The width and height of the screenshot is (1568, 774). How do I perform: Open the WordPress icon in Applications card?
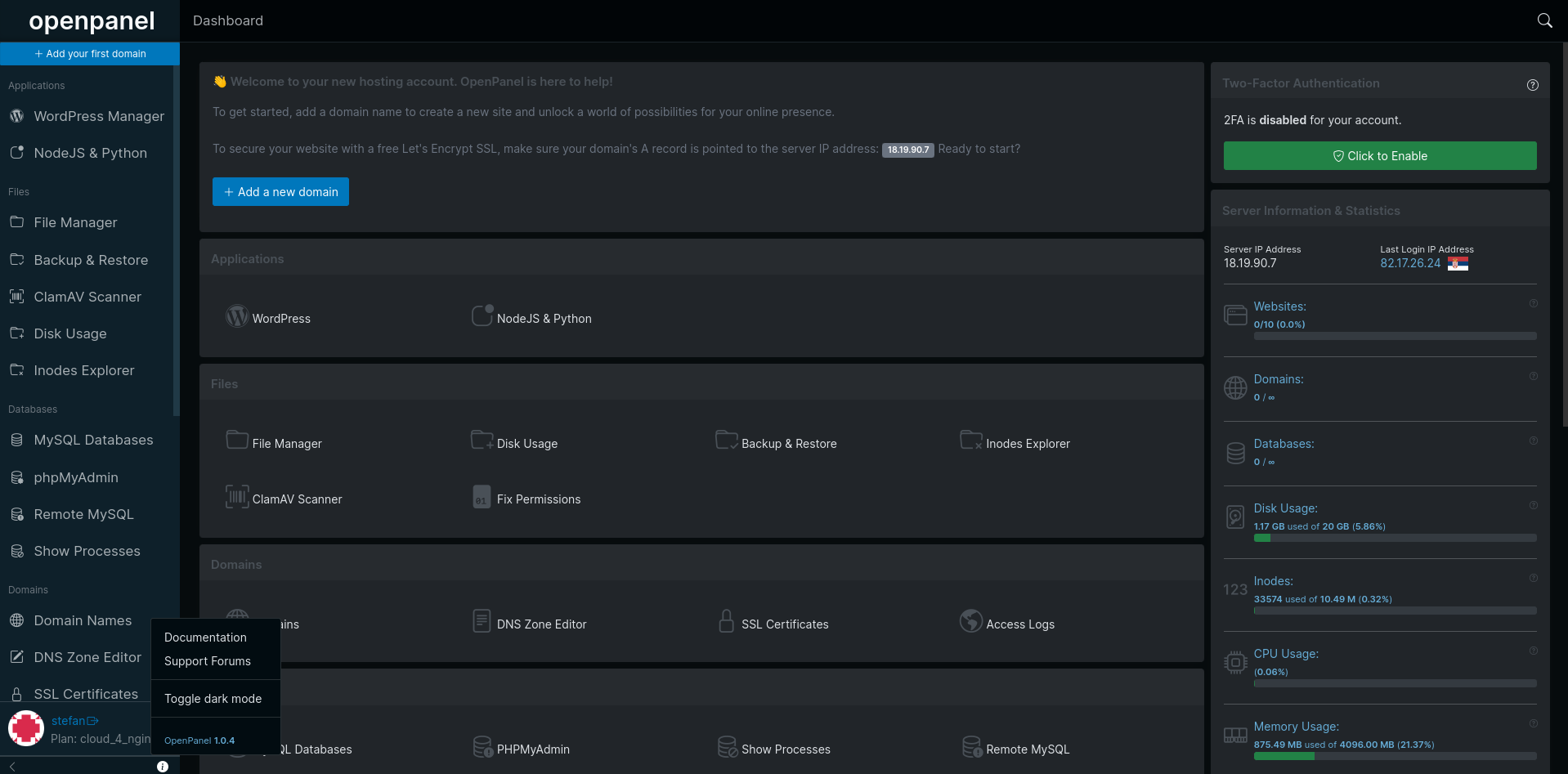pos(237,316)
